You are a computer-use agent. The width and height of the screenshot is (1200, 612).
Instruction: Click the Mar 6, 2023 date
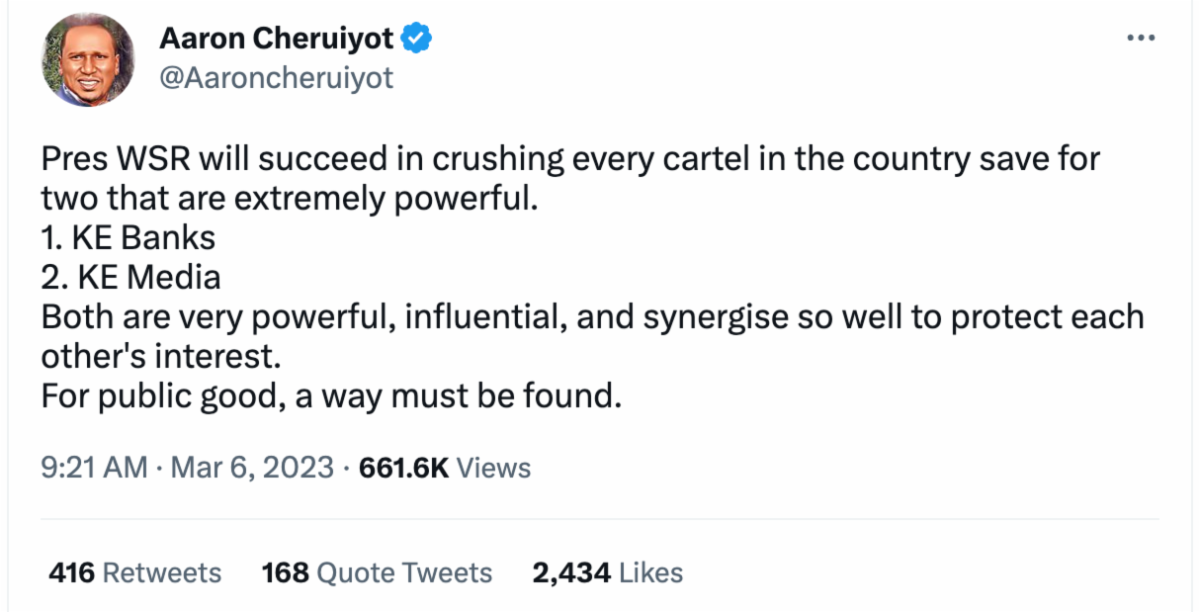click(250, 467)
